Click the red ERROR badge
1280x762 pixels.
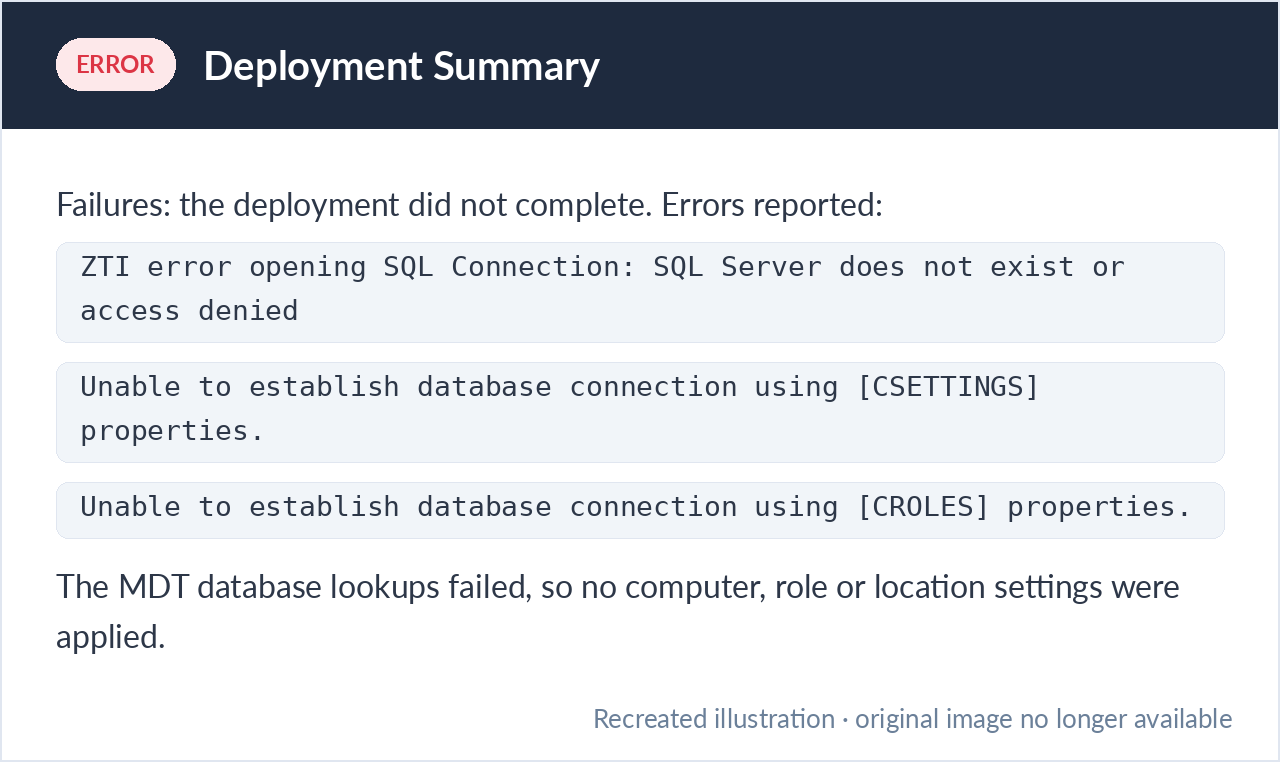tap(116, 65)
